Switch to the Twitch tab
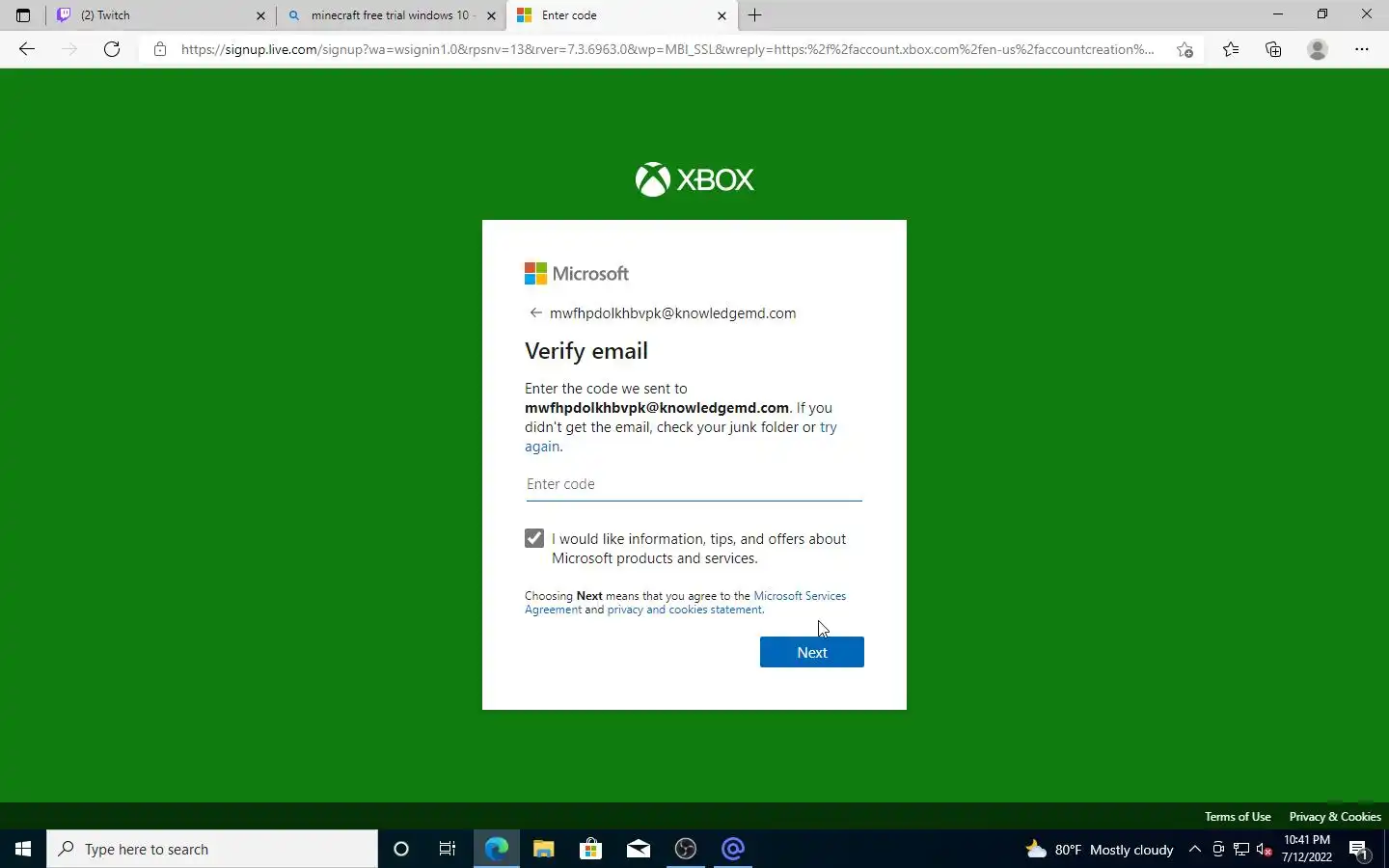 click(x=161, y=15)
